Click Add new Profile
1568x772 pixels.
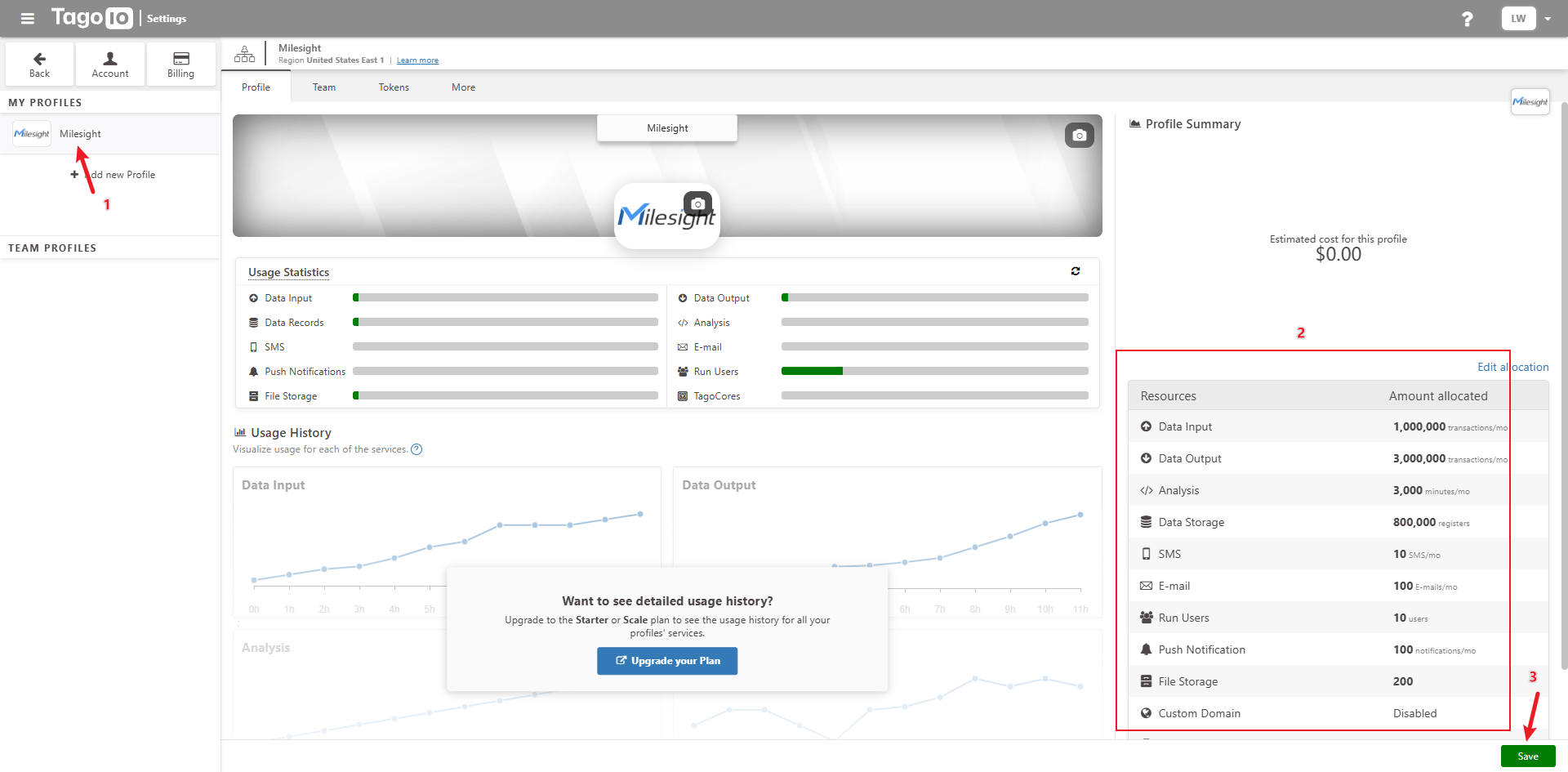tap(113, 175)
